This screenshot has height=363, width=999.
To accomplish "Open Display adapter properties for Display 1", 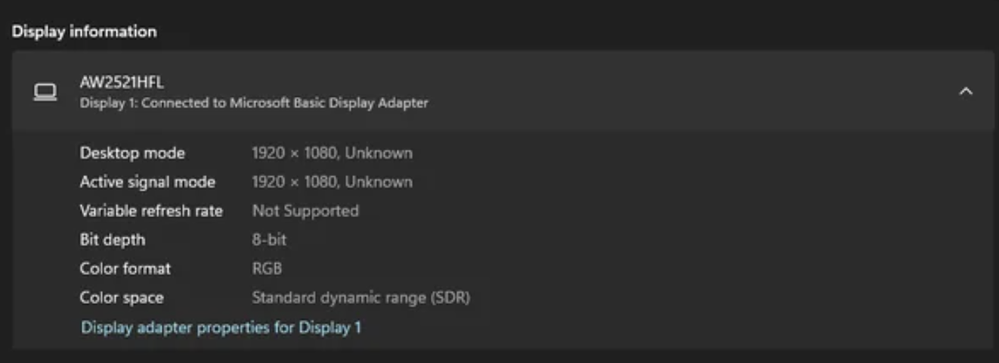I will click(221, 328).
